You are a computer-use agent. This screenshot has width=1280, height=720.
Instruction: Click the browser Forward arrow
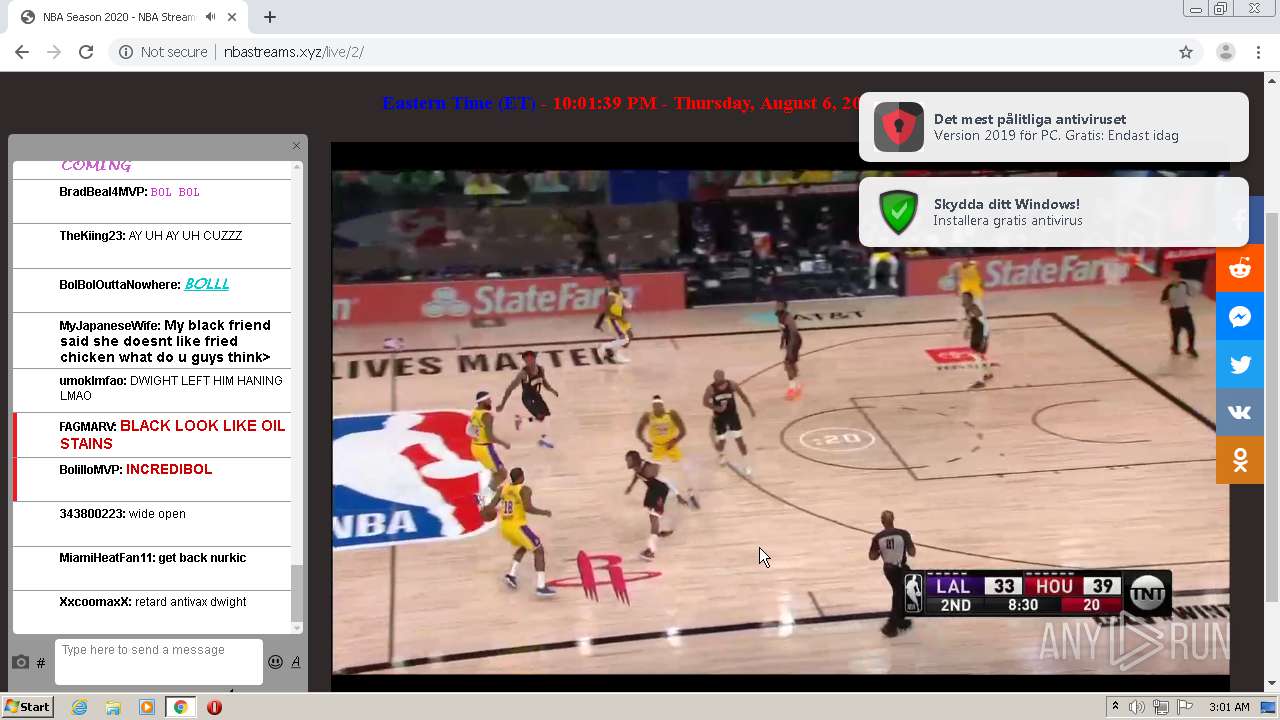54,52
